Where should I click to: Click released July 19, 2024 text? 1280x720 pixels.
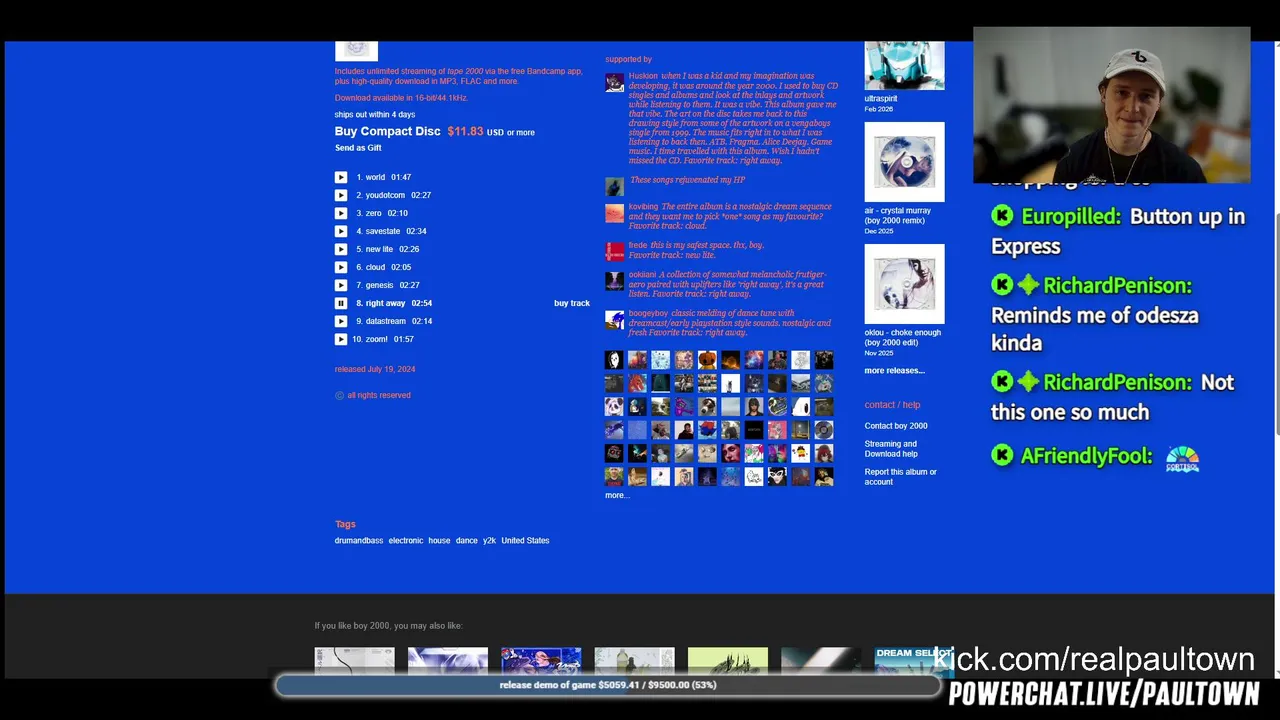[375, 369]
